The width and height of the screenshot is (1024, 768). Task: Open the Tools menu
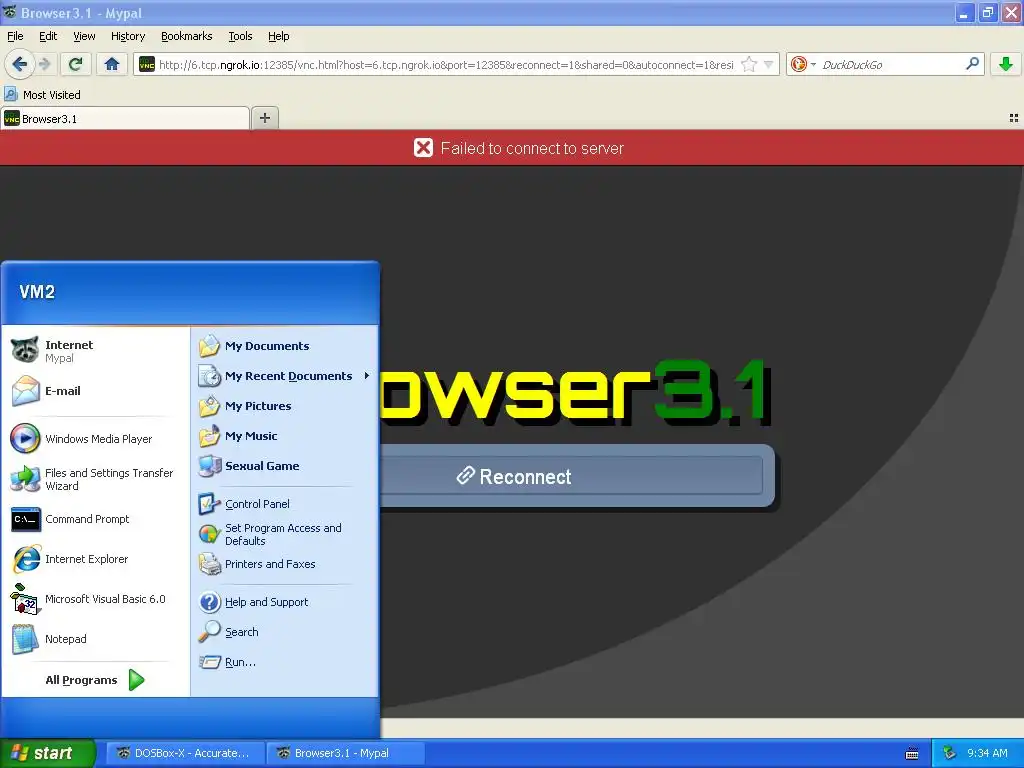click(x=240, y=36)
